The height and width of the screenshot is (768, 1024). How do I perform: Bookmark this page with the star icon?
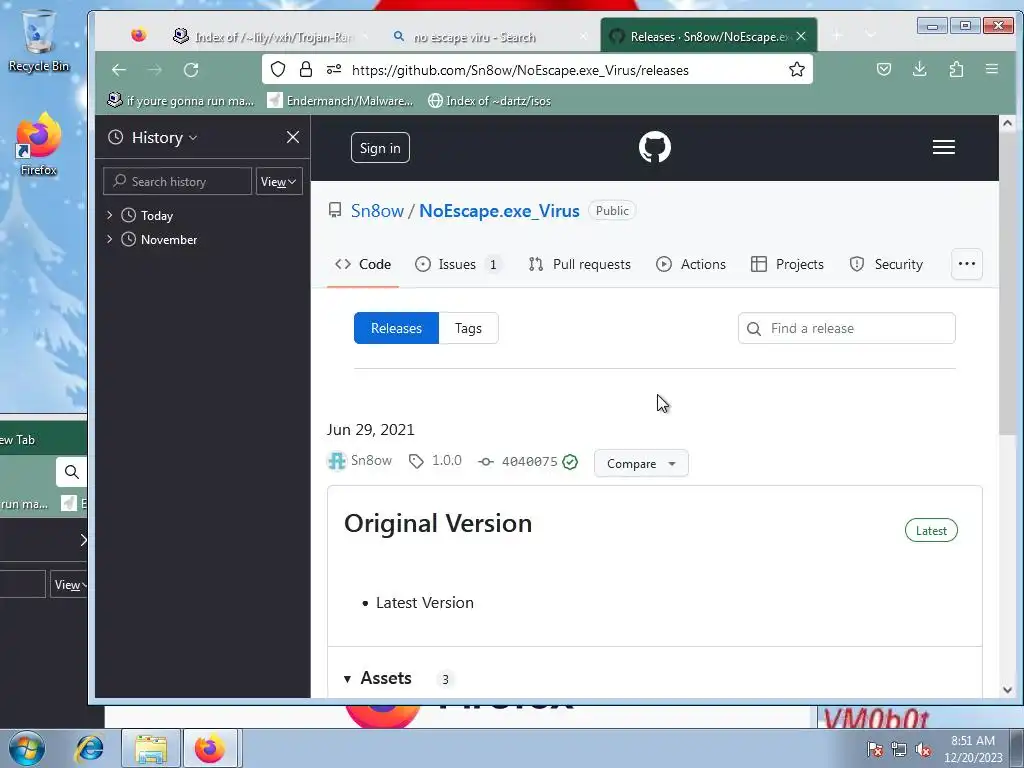[x=797, y=69]
